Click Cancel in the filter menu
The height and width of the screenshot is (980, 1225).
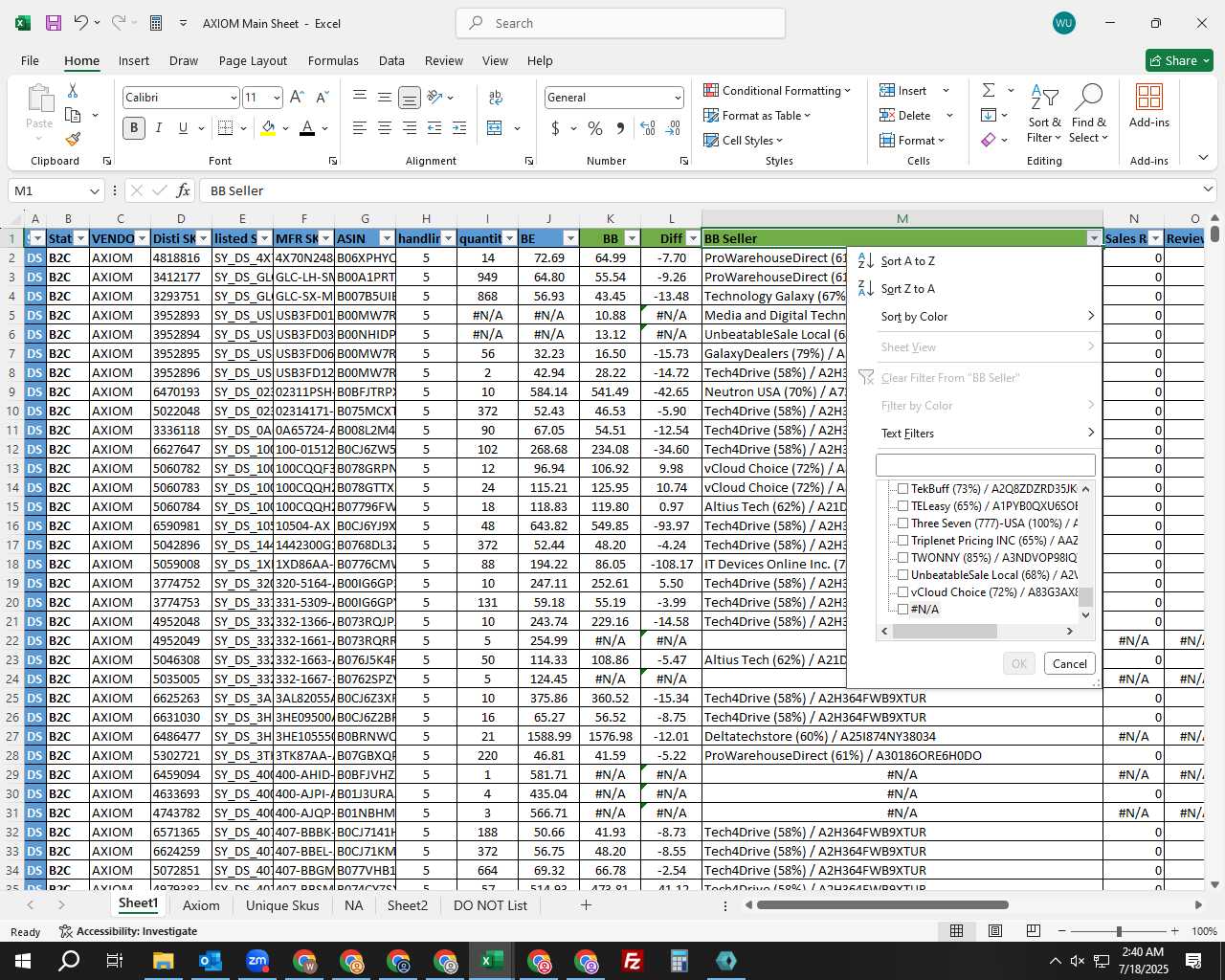(x=1069, y=664)
